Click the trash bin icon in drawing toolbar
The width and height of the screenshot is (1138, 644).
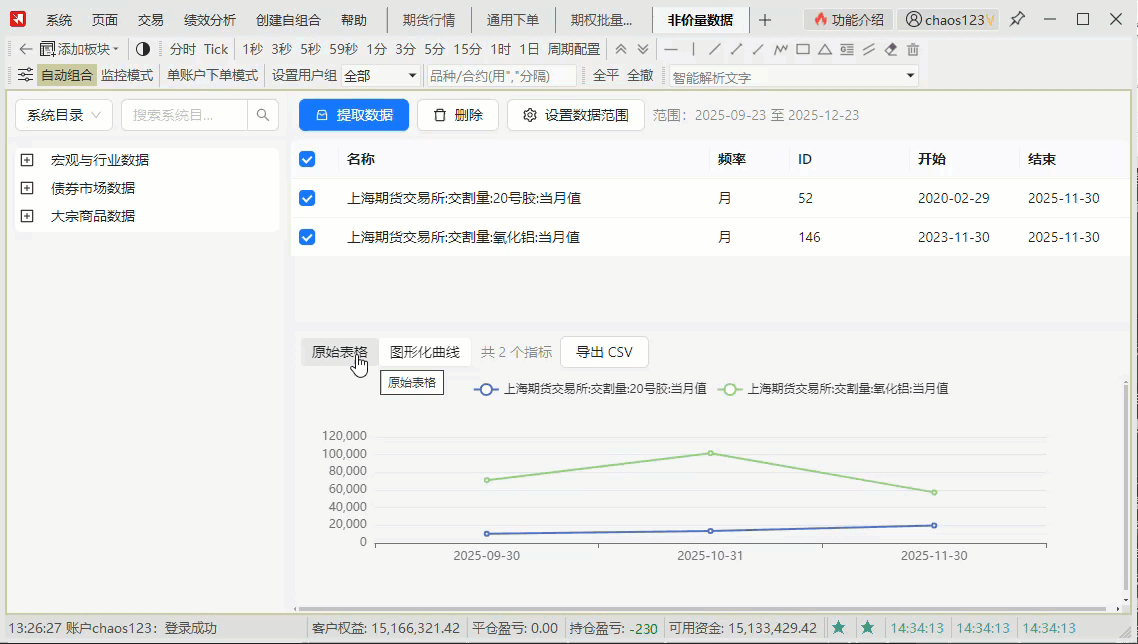click(x=913, y=49)
